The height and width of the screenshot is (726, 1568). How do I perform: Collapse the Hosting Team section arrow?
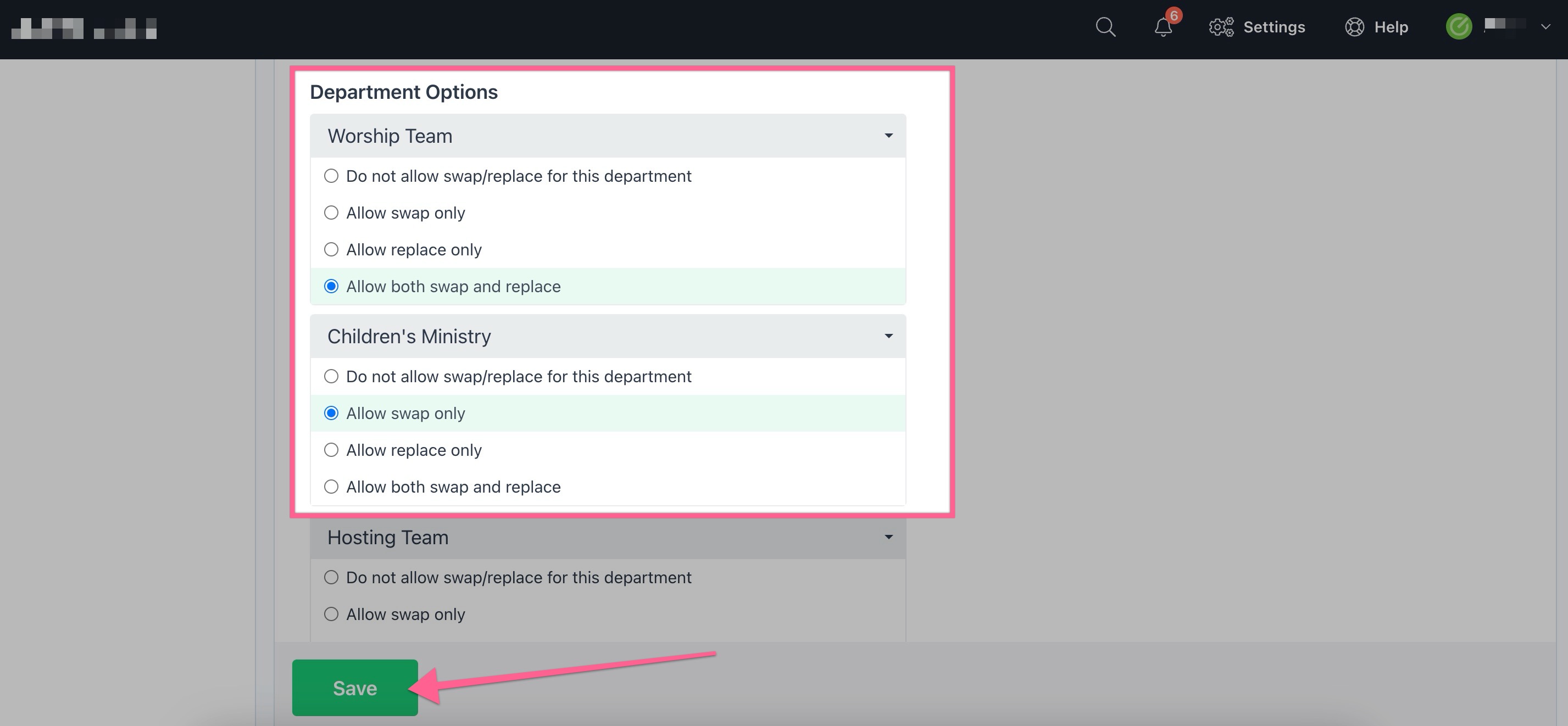point(888,537)
